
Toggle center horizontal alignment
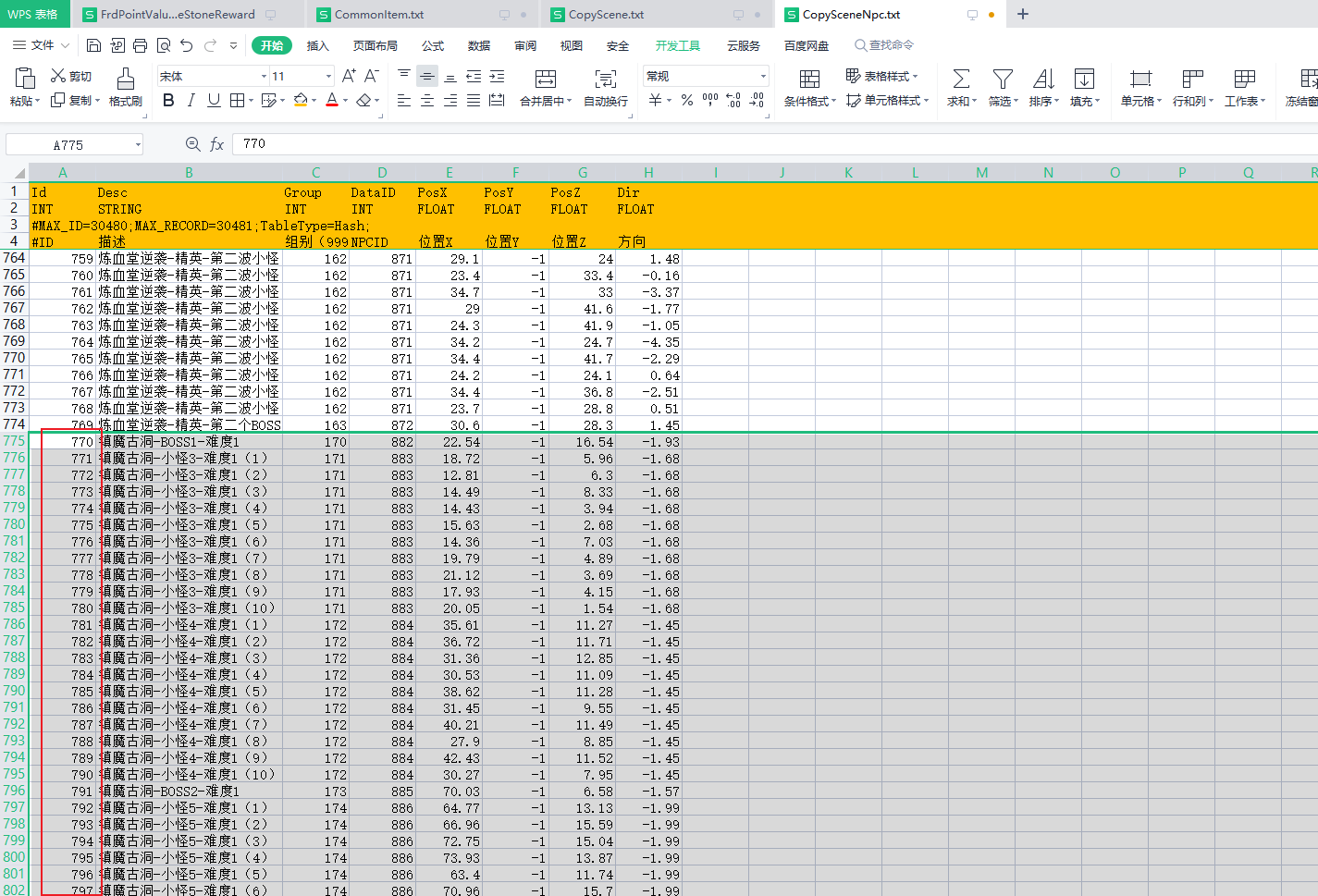pyautogui.click(x=427, y=100)
